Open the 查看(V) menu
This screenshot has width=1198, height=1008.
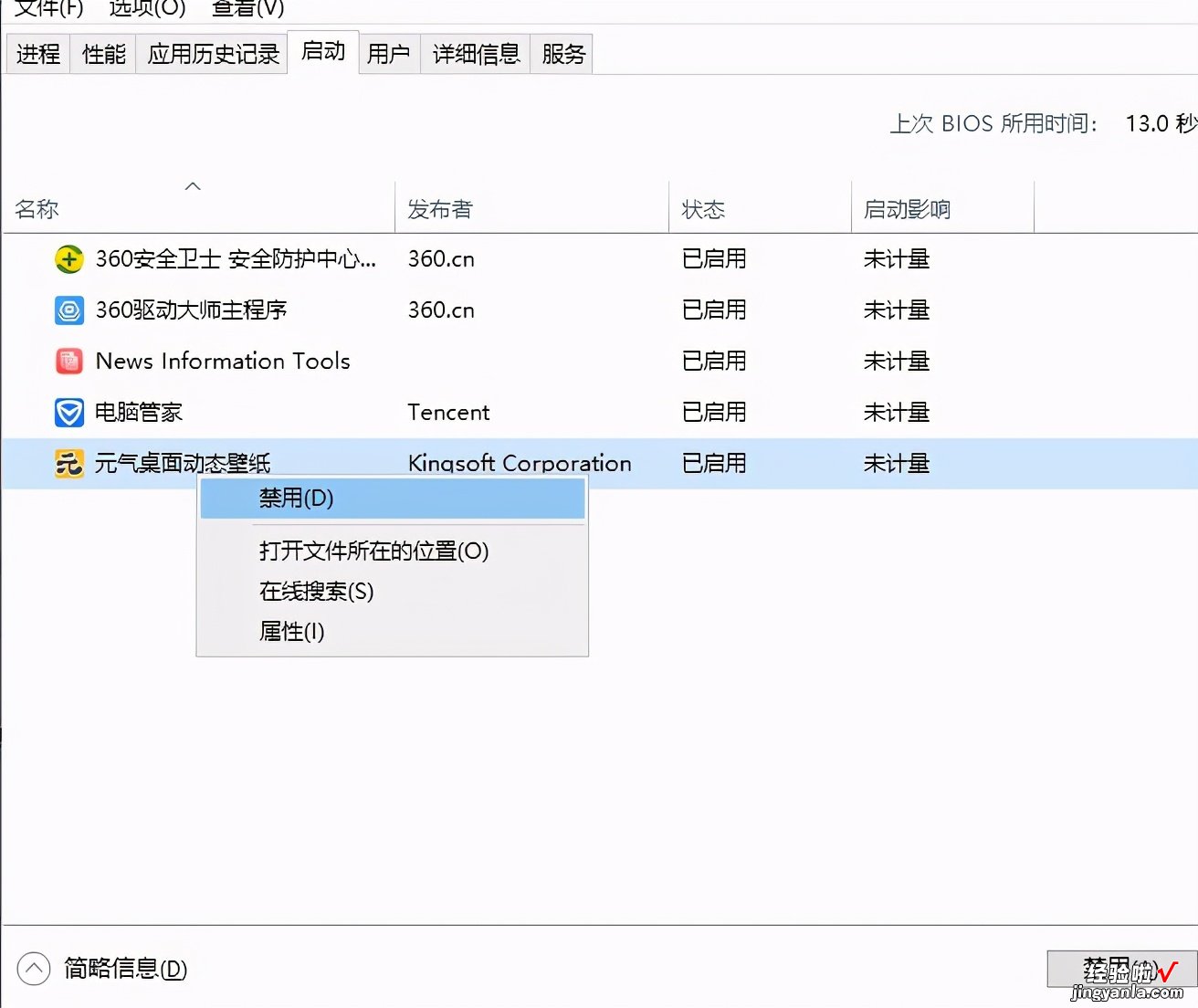click(247, 8)
